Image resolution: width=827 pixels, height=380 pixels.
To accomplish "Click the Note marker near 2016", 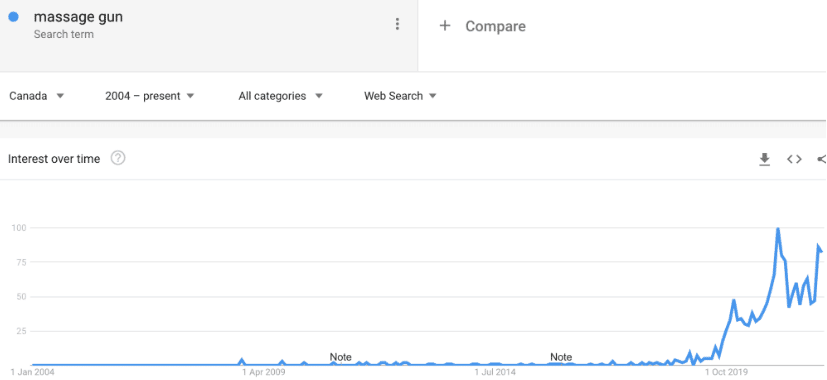I will click(x=561, y=357).
